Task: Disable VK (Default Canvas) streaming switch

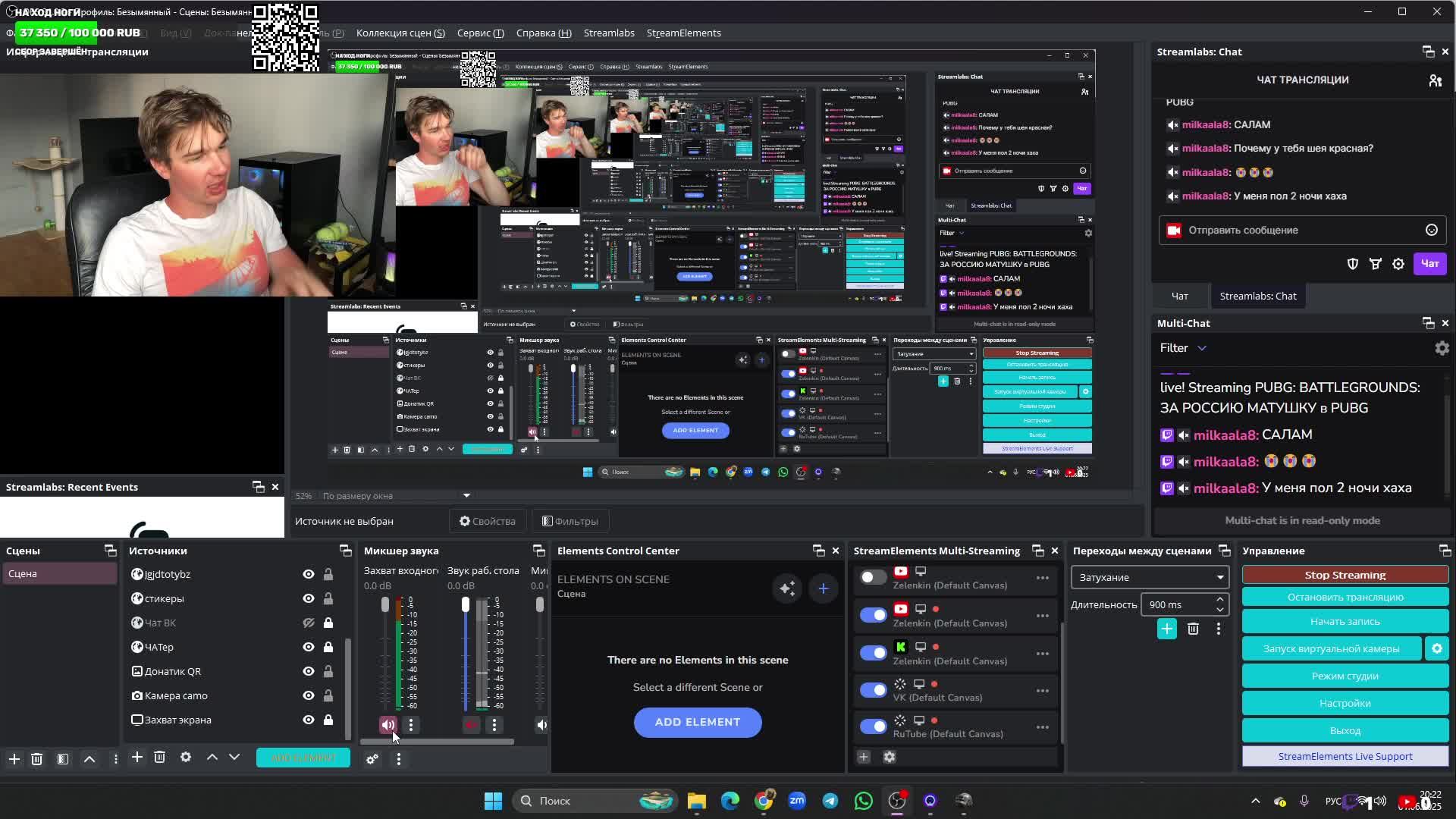Action: tap(874, 690)
